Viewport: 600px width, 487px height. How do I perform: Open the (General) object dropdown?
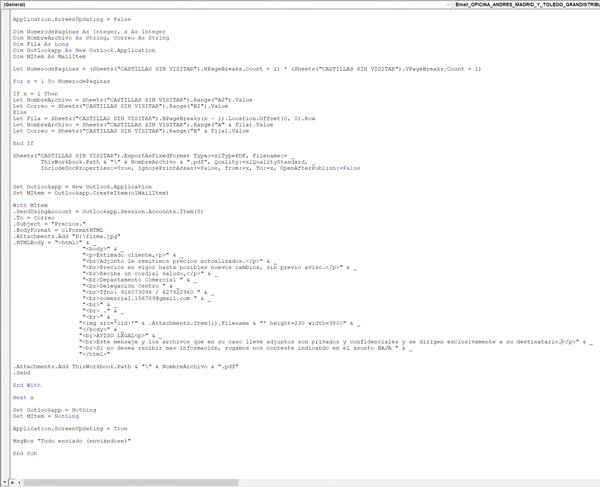[227, 5]
